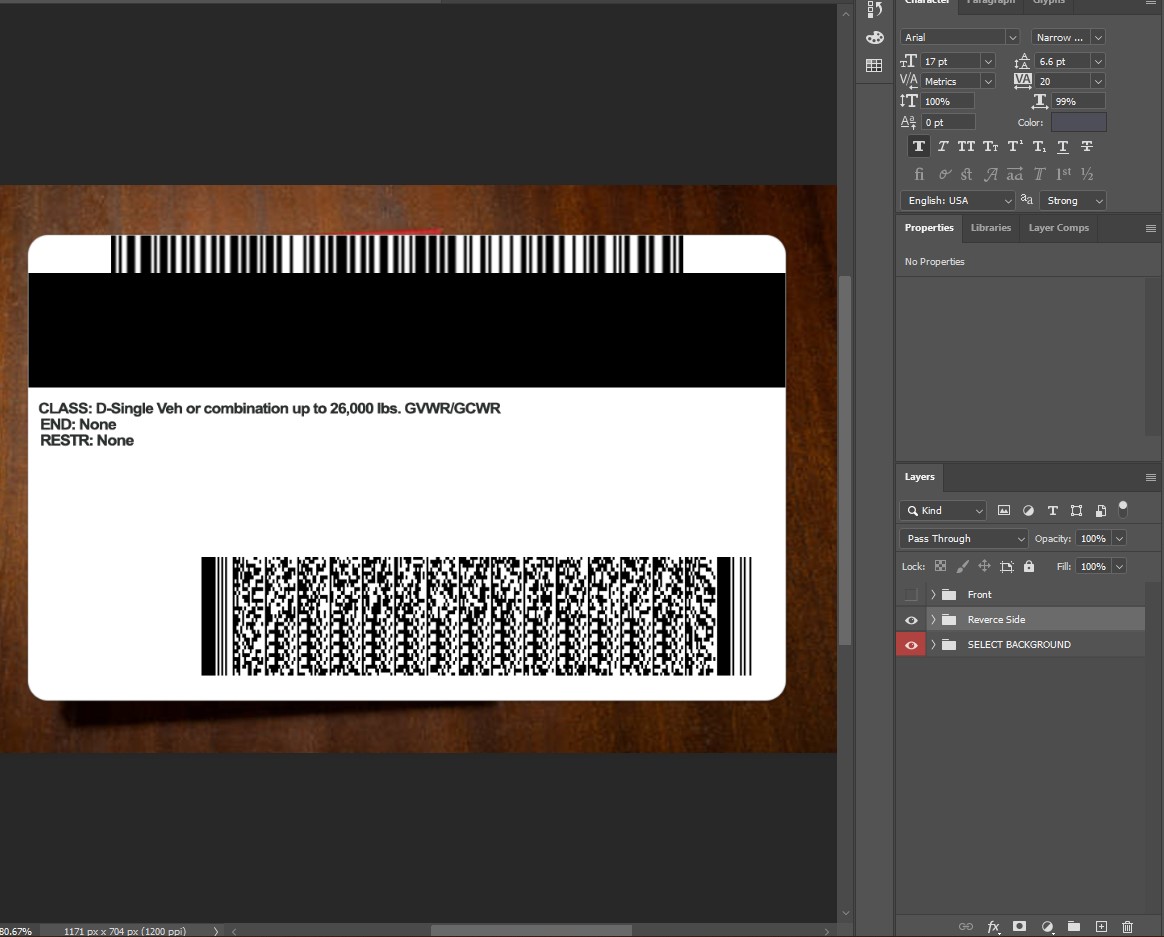Image resolution: width=1164 pixels, height=937 pixels.
Task: Create a new fill or adjustment layer
Action: (x=1047, y=926)
